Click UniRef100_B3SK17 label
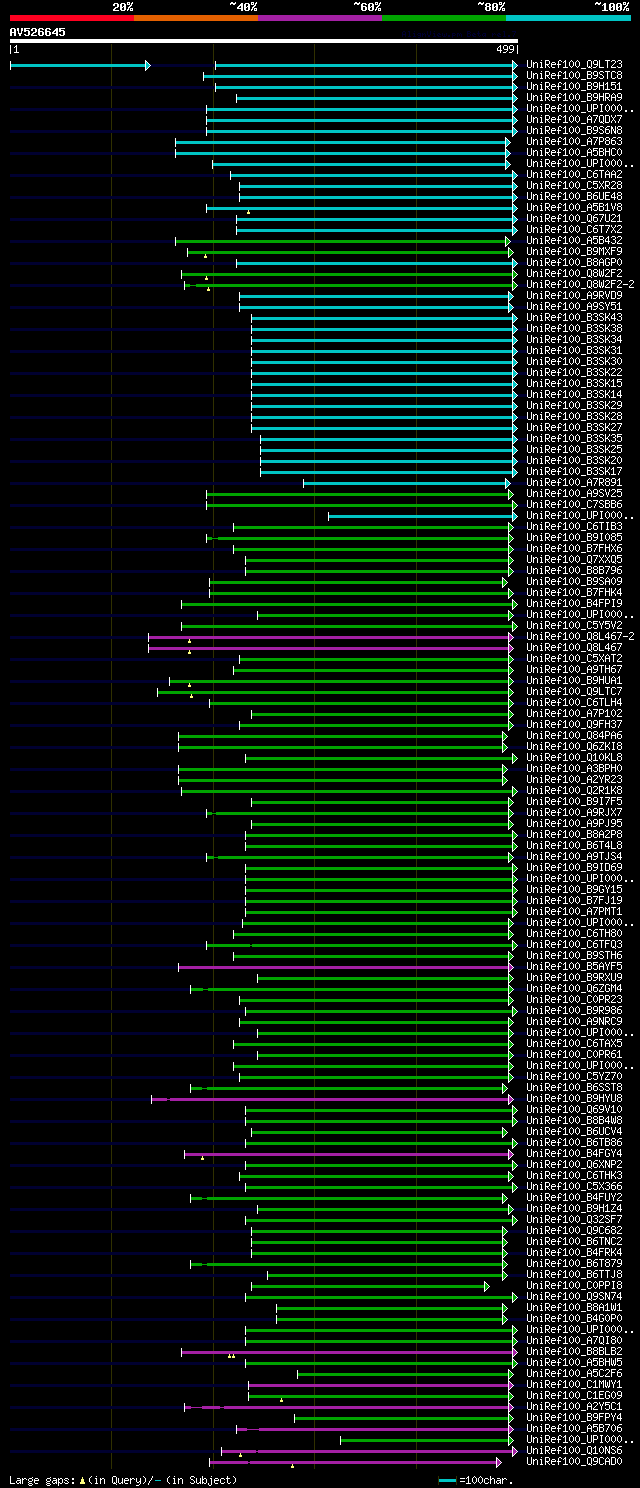The height and width of the screenshot is (1488, 640). 574,472
